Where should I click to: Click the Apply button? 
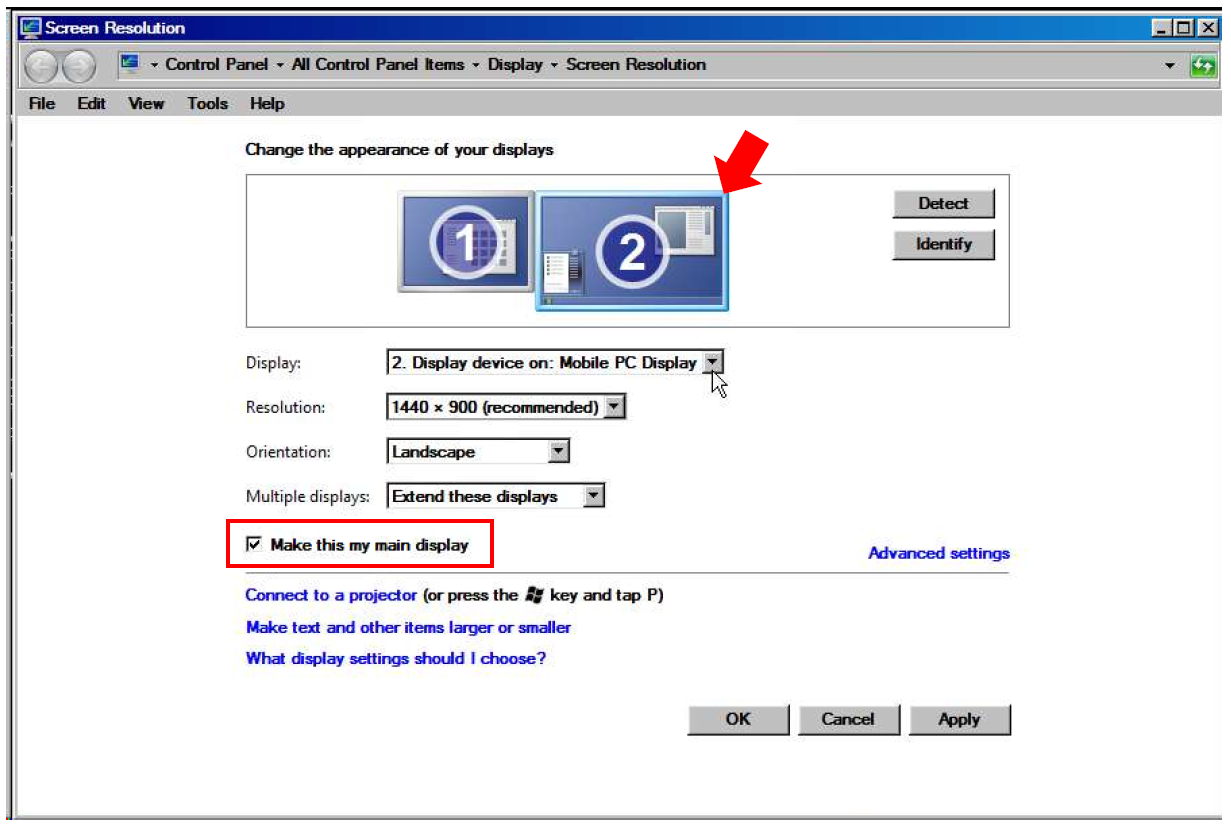pyautogui.click(x=958, y=720)
